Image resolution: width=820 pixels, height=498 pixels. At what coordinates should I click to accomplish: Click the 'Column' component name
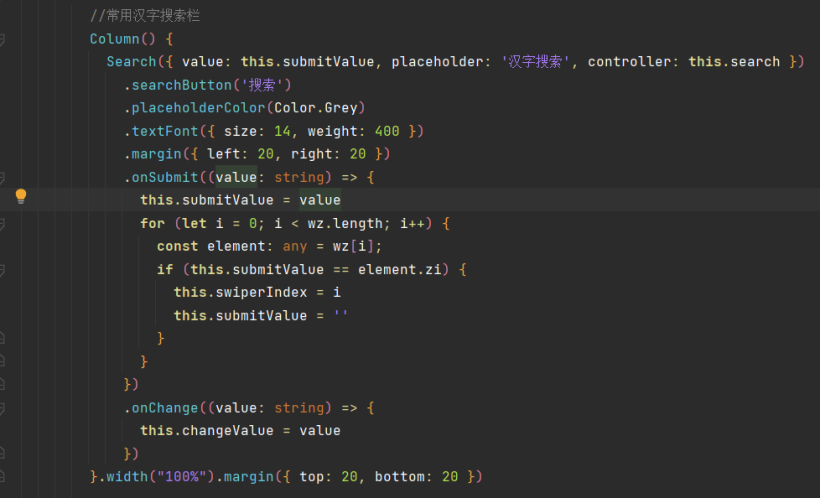115,39
